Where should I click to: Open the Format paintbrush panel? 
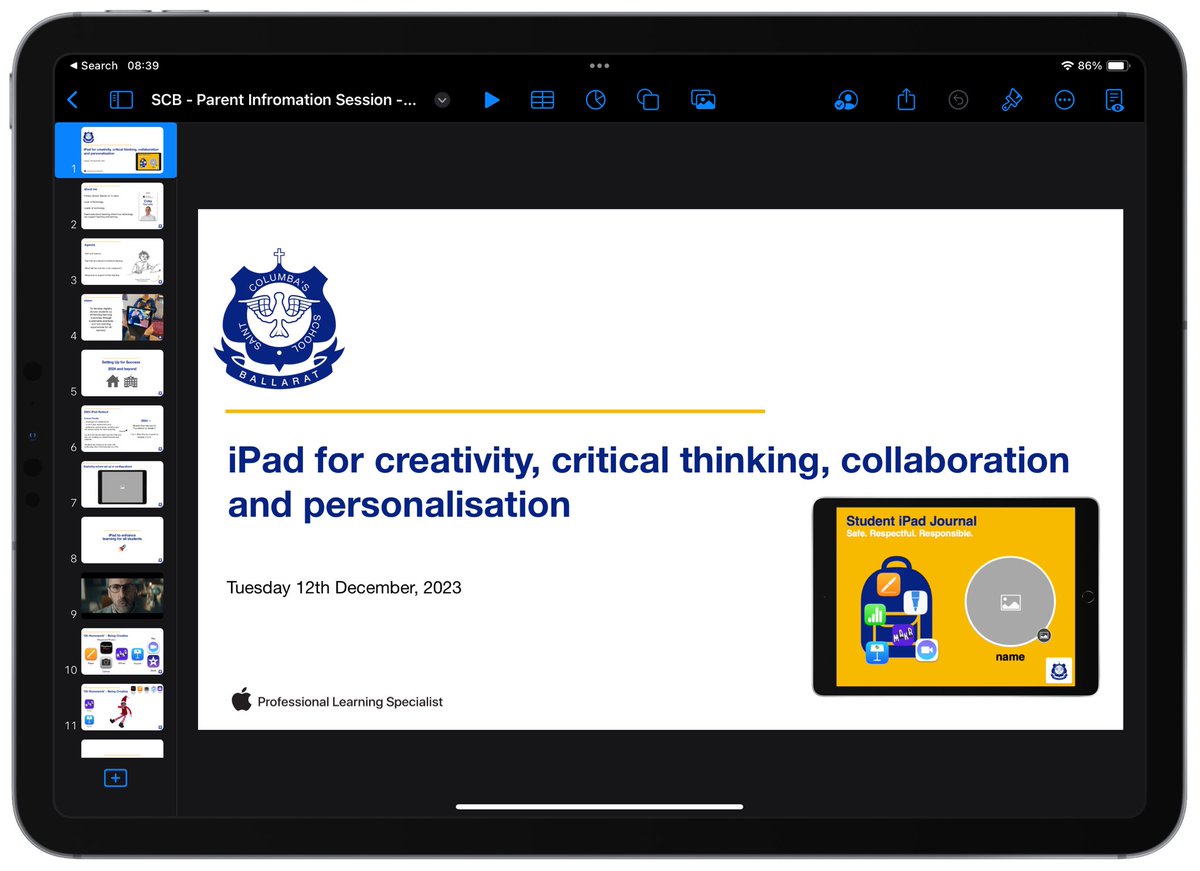[1011, 100]
